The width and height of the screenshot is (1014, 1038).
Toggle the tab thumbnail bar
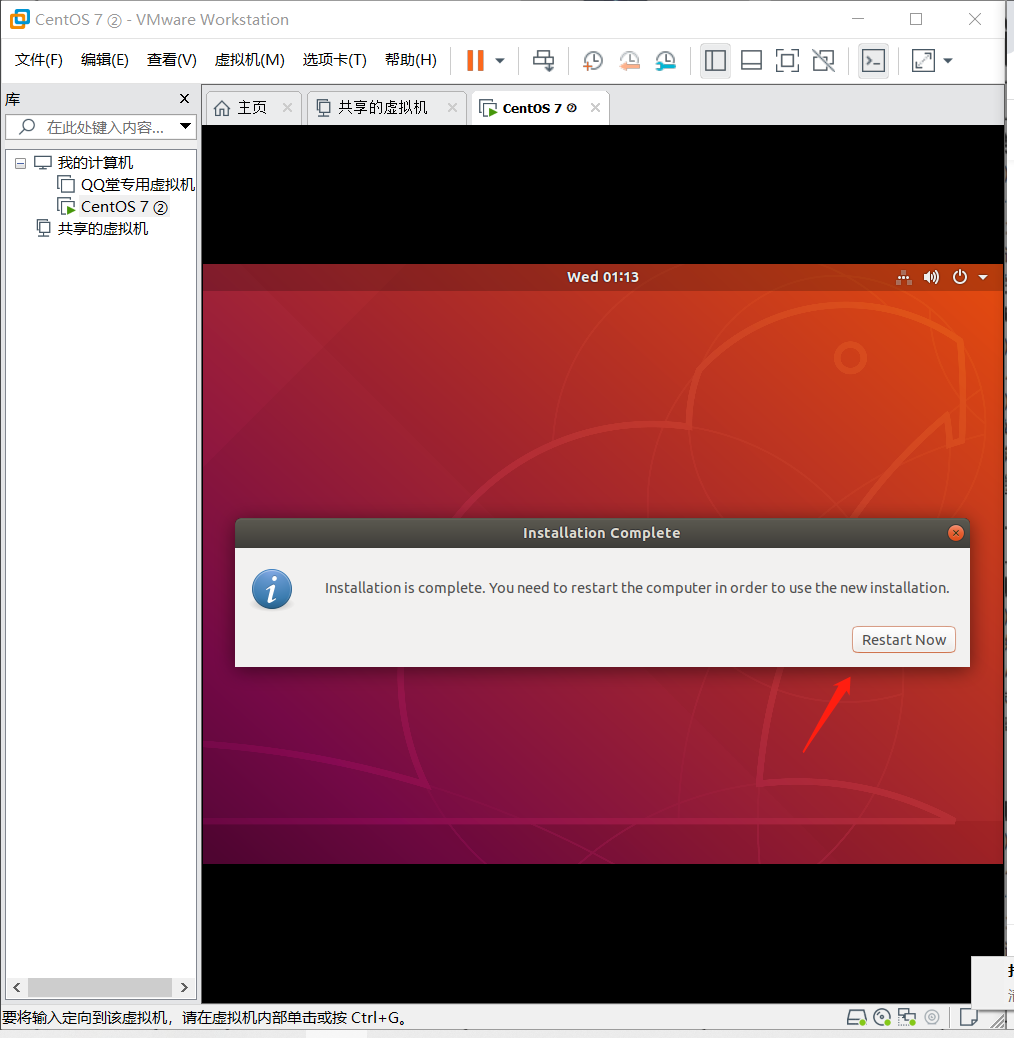(751, 60)
